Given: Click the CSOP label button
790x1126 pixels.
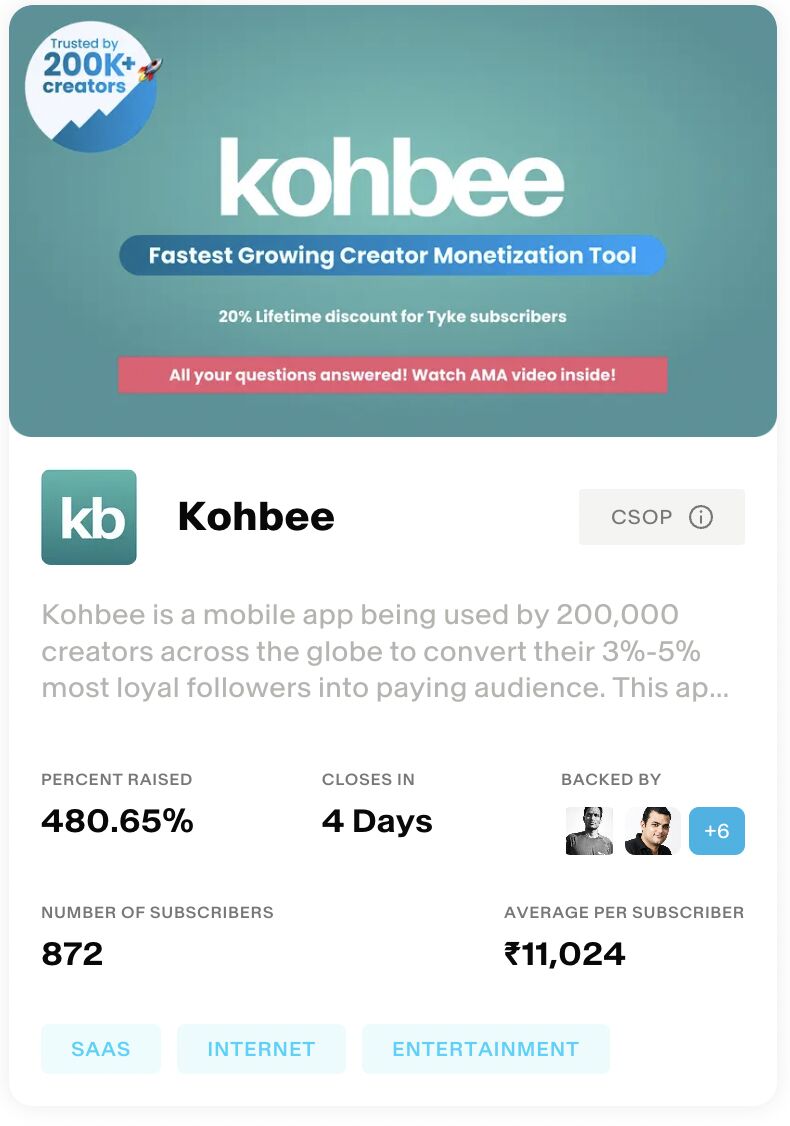Looking at the screenshot, I should [661, 517].
